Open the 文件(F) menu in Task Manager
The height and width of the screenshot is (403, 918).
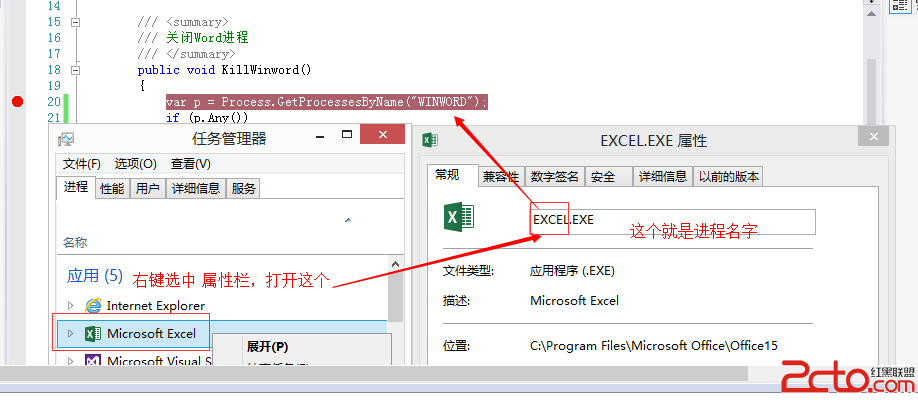coord(82,163)
